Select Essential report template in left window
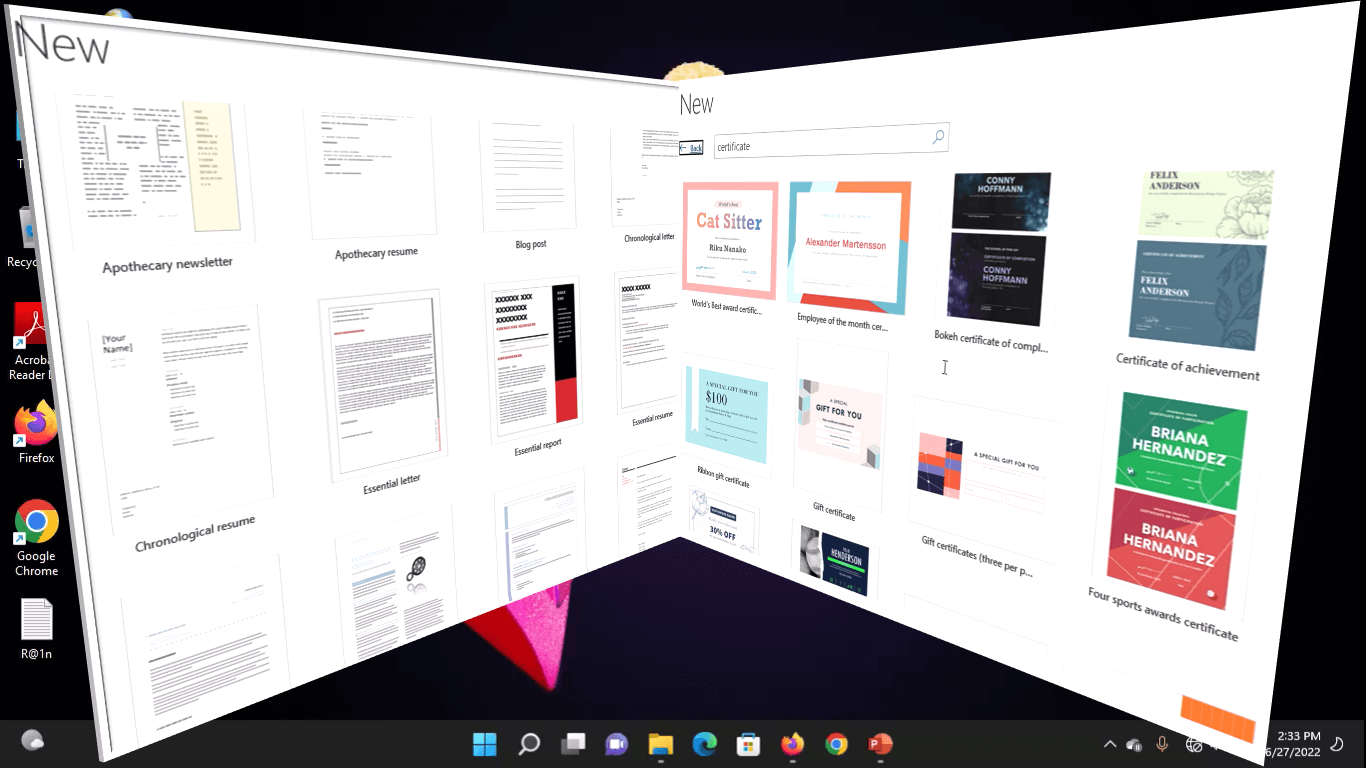 (535, 367)
